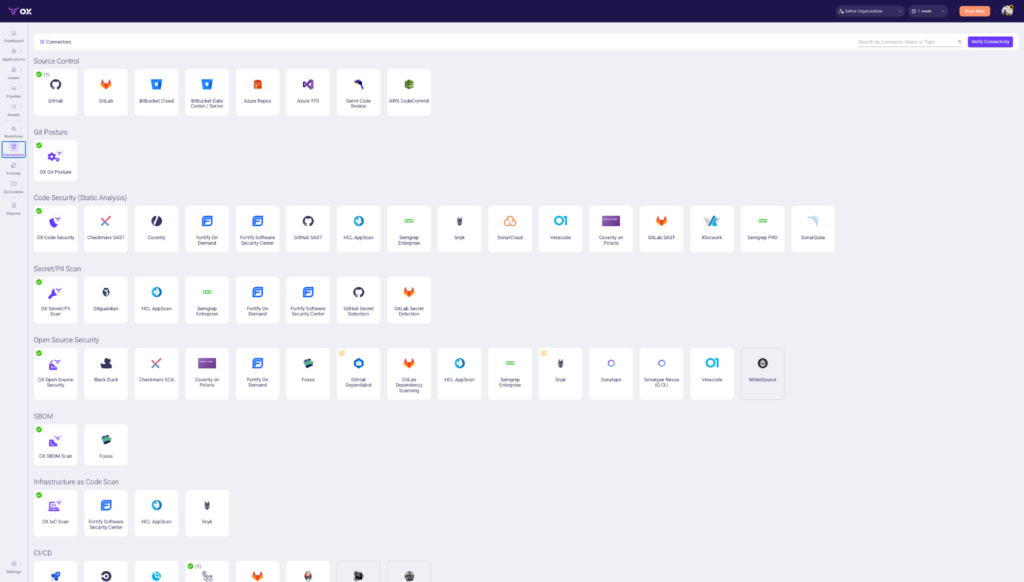1024x582 pixels.
Task: Open Pipeline from the sidebar
Action: click(x=14, y=91)
